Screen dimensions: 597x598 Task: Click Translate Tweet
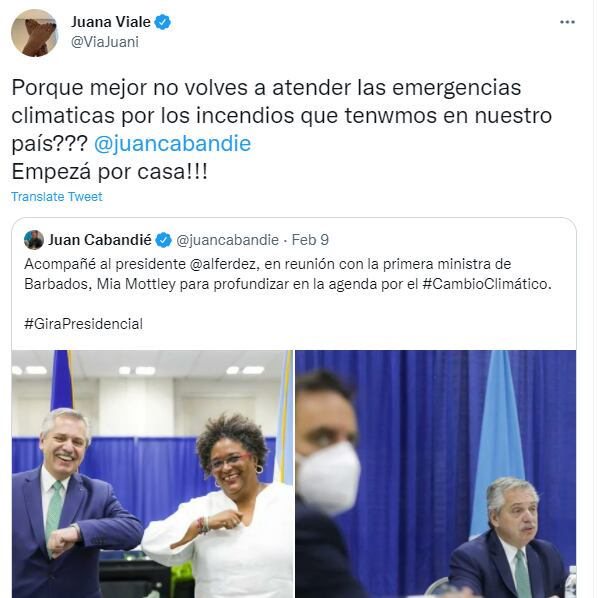pos(57,197)
